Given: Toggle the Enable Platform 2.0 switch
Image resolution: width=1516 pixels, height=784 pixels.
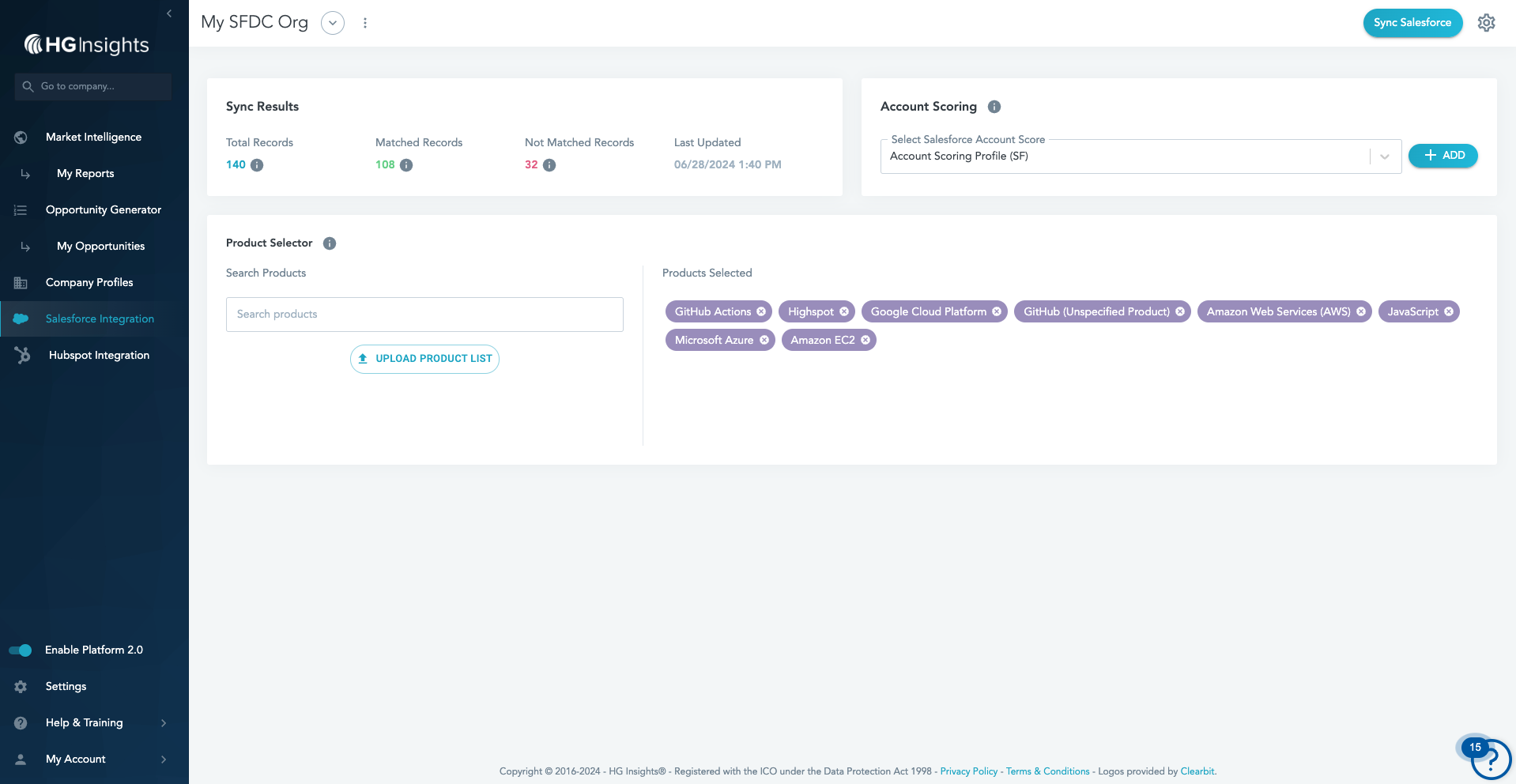Looking at the screenshot, I should pyautogui.click(x=21, y=650).
